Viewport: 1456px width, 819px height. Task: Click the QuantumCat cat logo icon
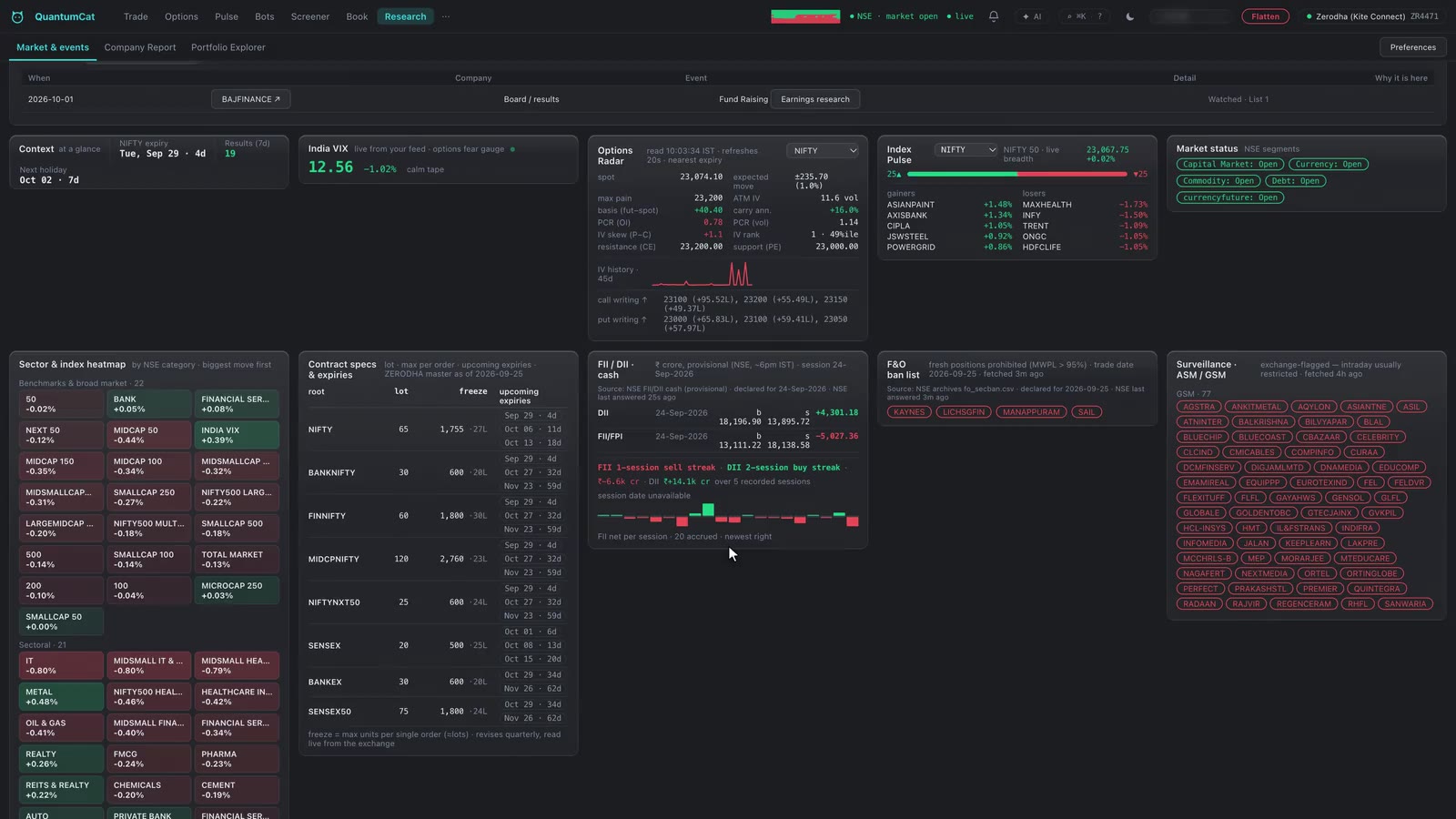(17, 16)
